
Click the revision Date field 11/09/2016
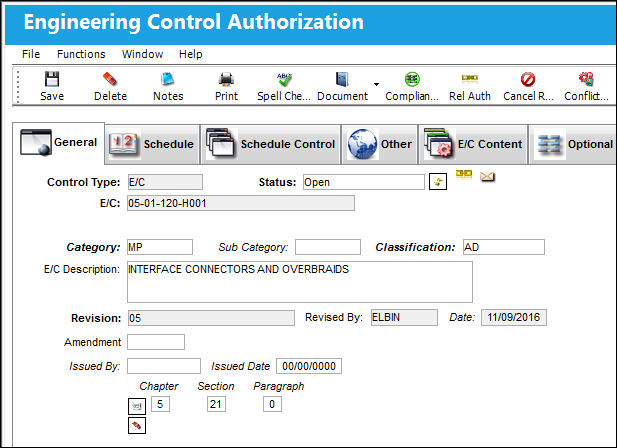pos(514,317)
